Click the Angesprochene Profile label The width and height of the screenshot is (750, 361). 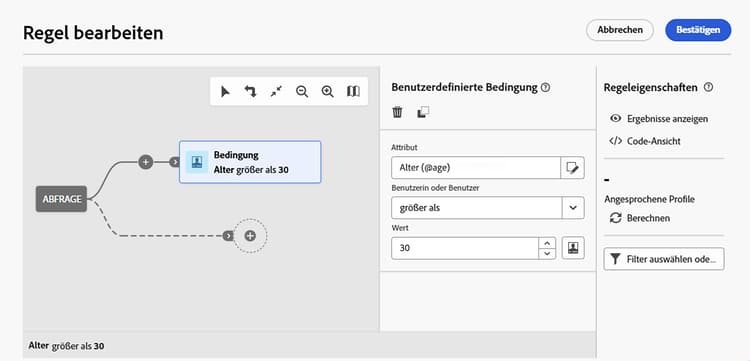(x=650, y=199)
